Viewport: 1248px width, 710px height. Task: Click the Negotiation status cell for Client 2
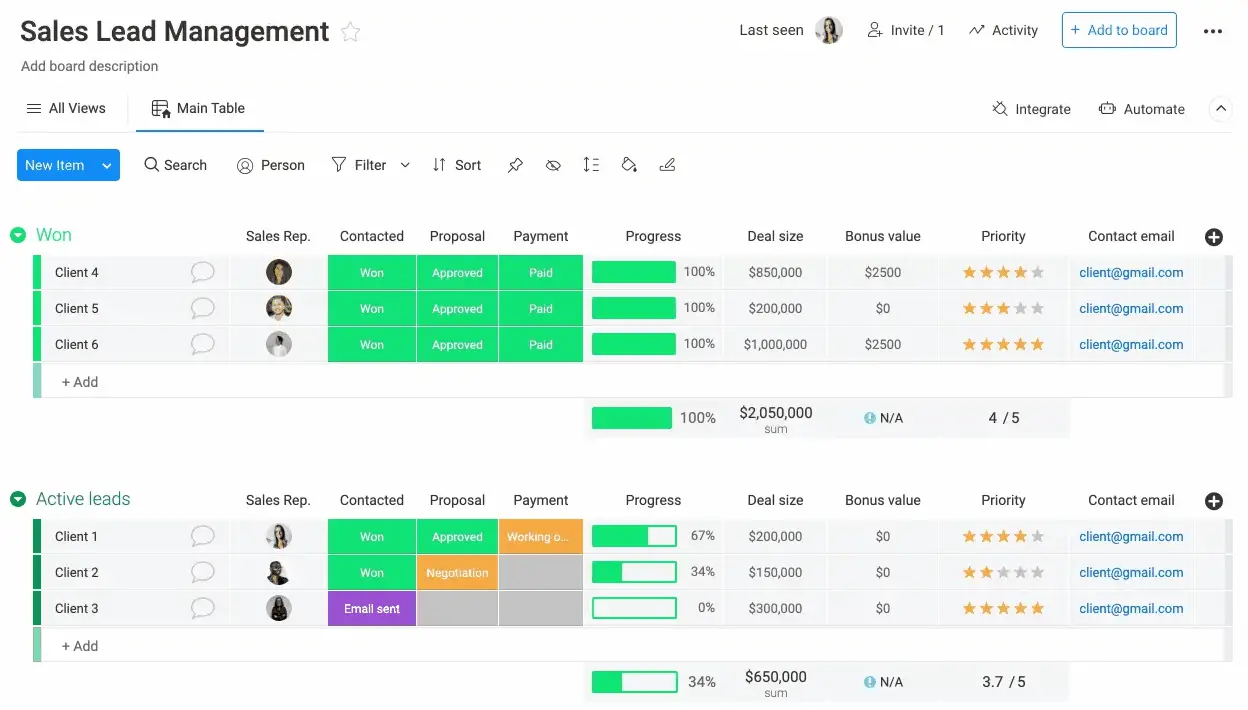click(457, 573)
